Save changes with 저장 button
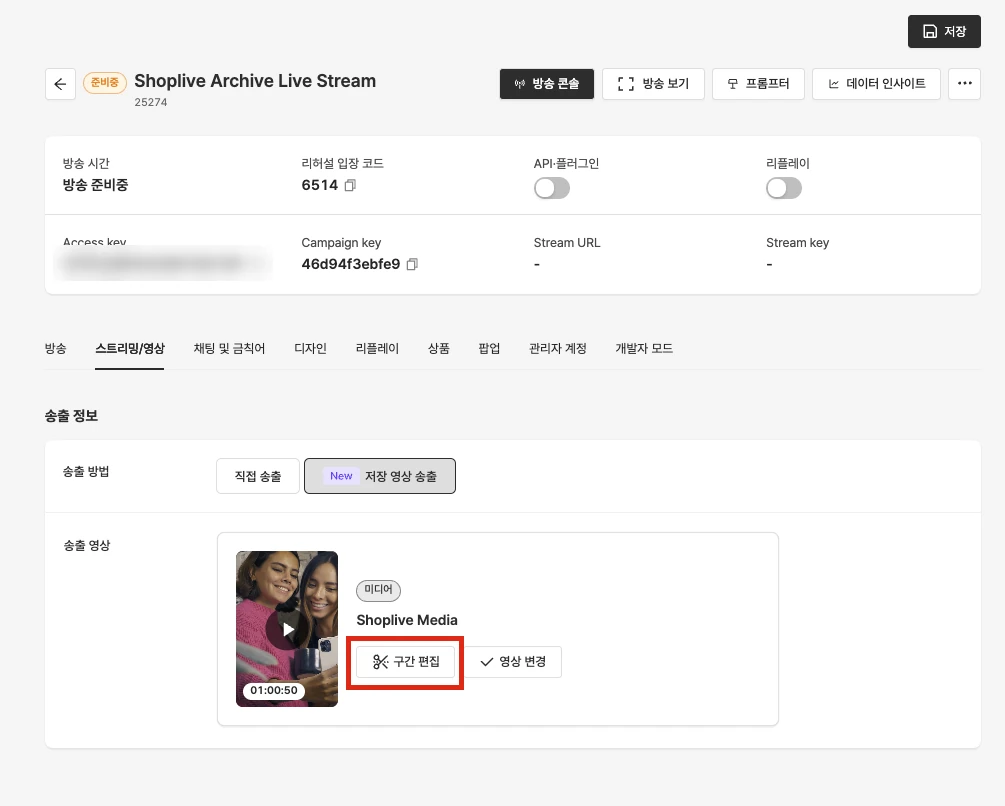Image resolution: width=1005 pixels, height=806 pixels. 944,31
